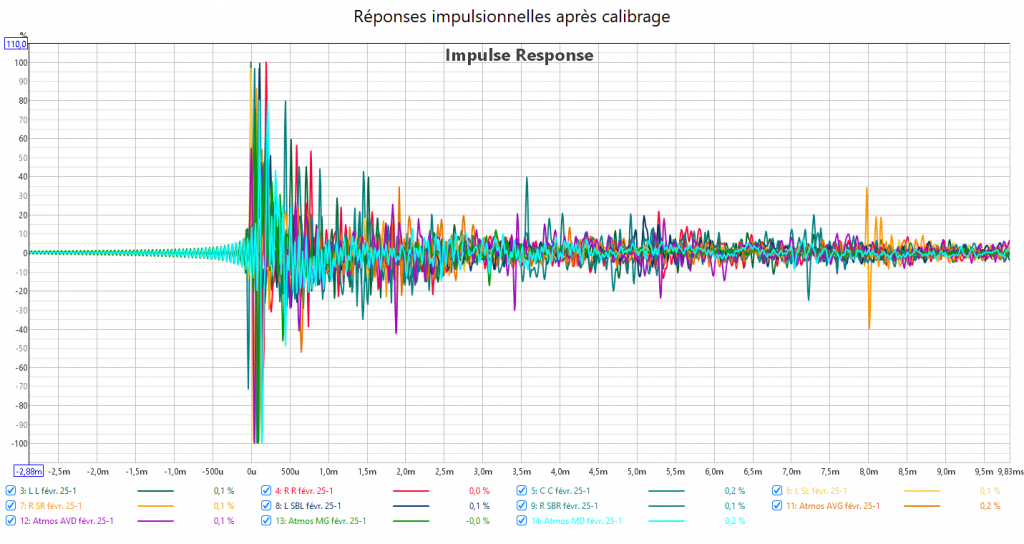
Task: Uncheck the 7: R SR trace checkbox
Action: [11, 506]
